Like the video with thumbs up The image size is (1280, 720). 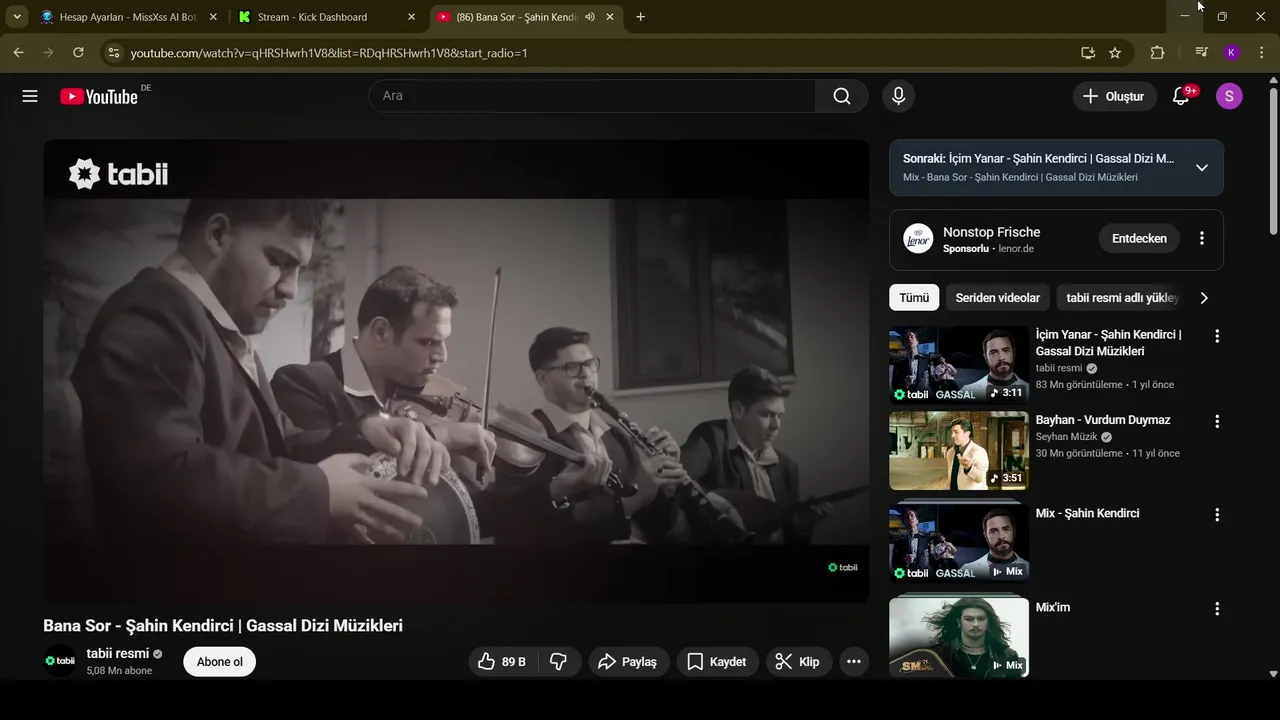click(503, 662)
